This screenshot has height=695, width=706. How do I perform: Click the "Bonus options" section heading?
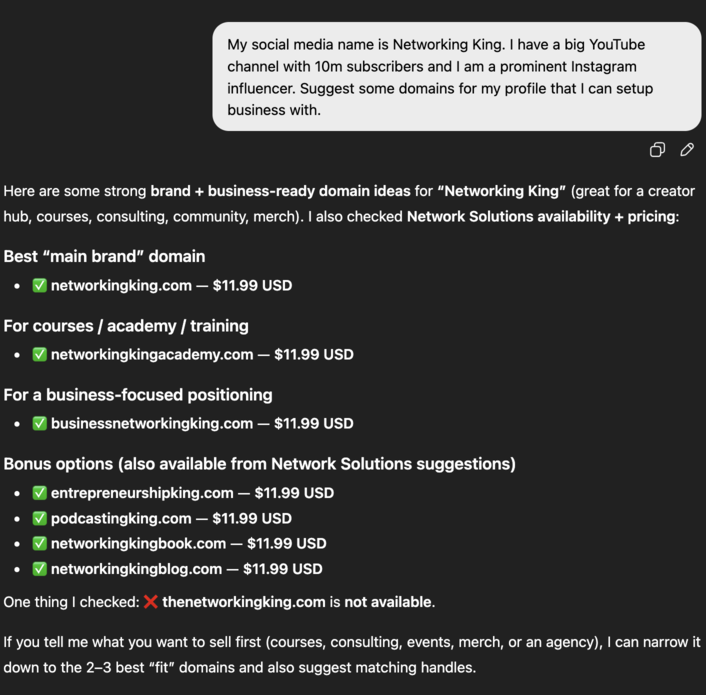coord(259,464)
